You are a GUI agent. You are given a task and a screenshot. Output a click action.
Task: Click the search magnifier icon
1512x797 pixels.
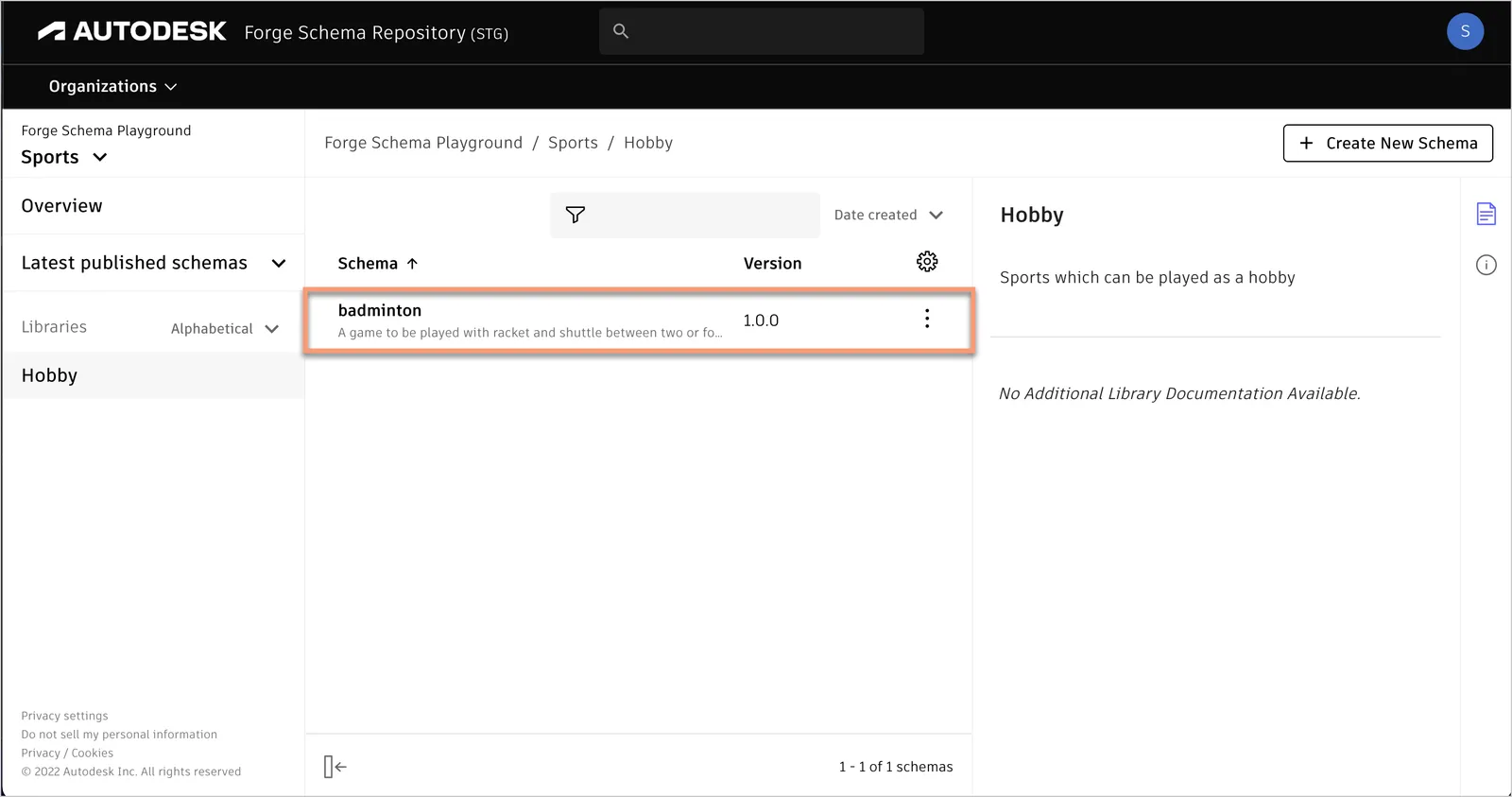pyautogui.click(x=621, y=31)
